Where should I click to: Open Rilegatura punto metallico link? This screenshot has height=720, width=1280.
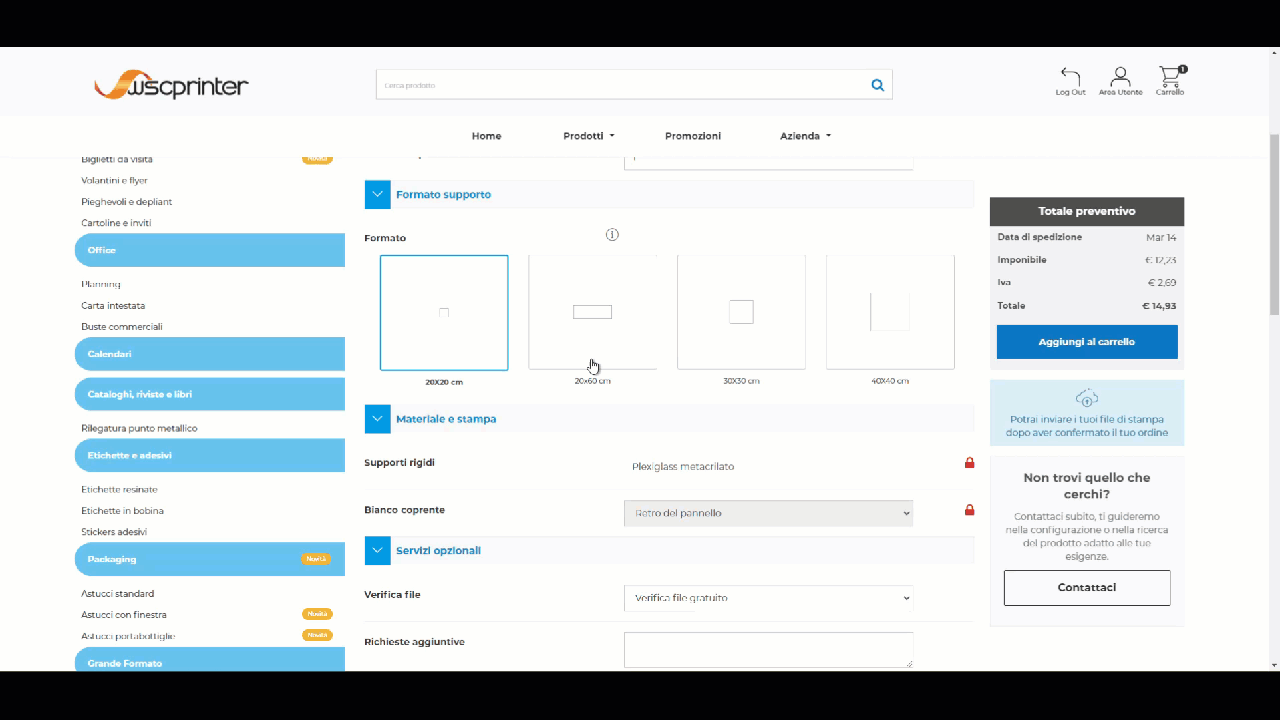[x=139, y=429]
